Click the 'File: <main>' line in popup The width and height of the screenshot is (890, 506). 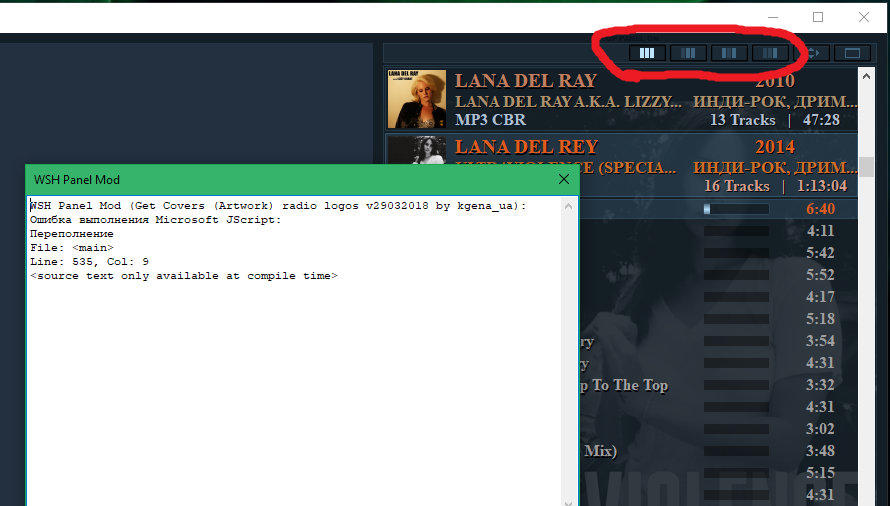(72, 248)
